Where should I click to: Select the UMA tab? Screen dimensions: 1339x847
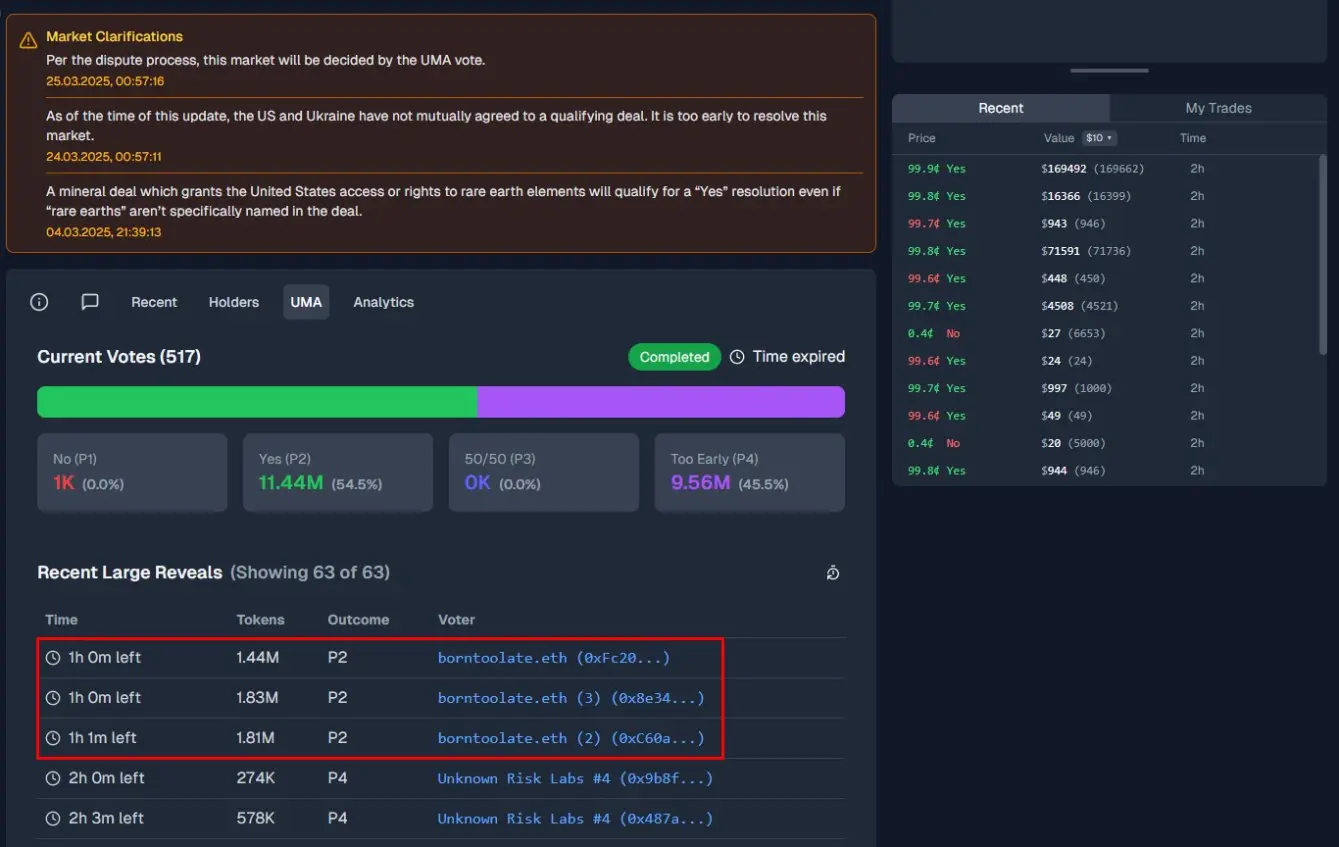(306, 301)
